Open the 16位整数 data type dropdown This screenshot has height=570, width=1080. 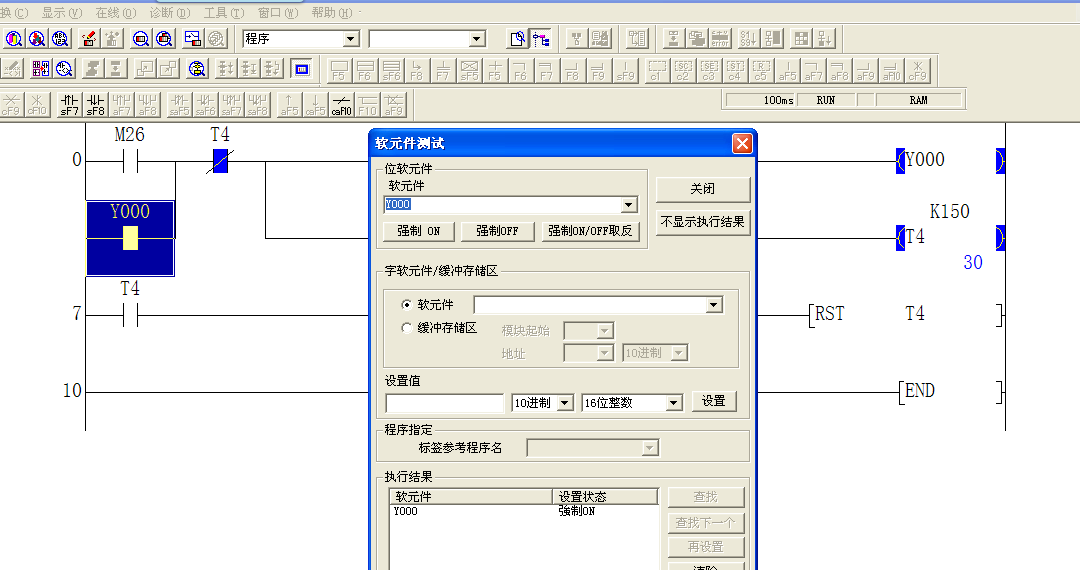pos(673,403)
